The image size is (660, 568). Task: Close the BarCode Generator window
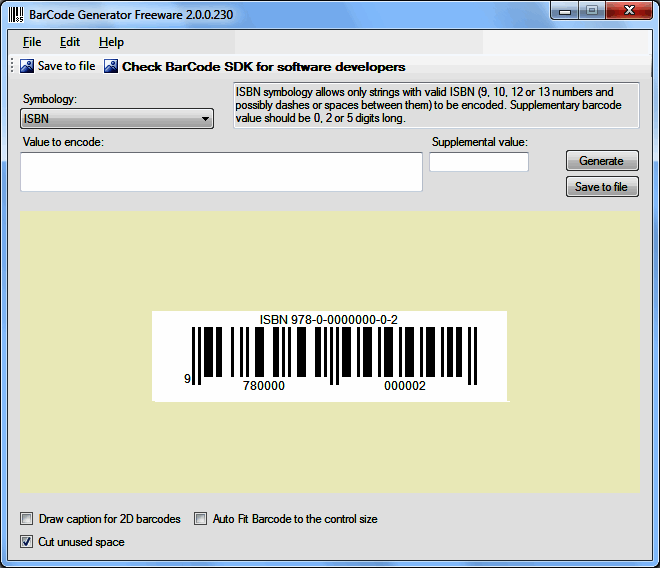(x=629, y=11)
